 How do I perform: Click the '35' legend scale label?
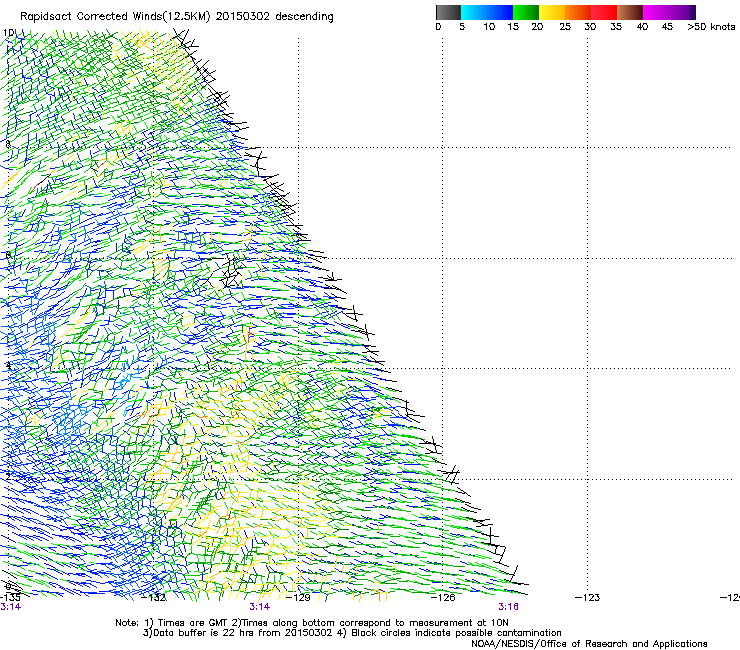pyautogui.click(x=616, y=27)
